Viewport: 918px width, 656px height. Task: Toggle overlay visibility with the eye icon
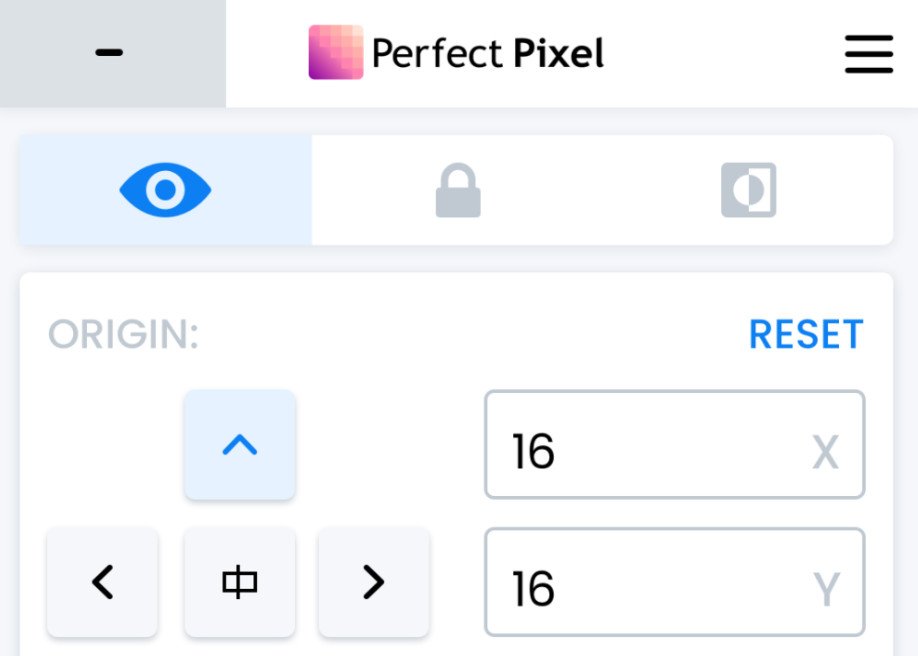tap(165, 190)
